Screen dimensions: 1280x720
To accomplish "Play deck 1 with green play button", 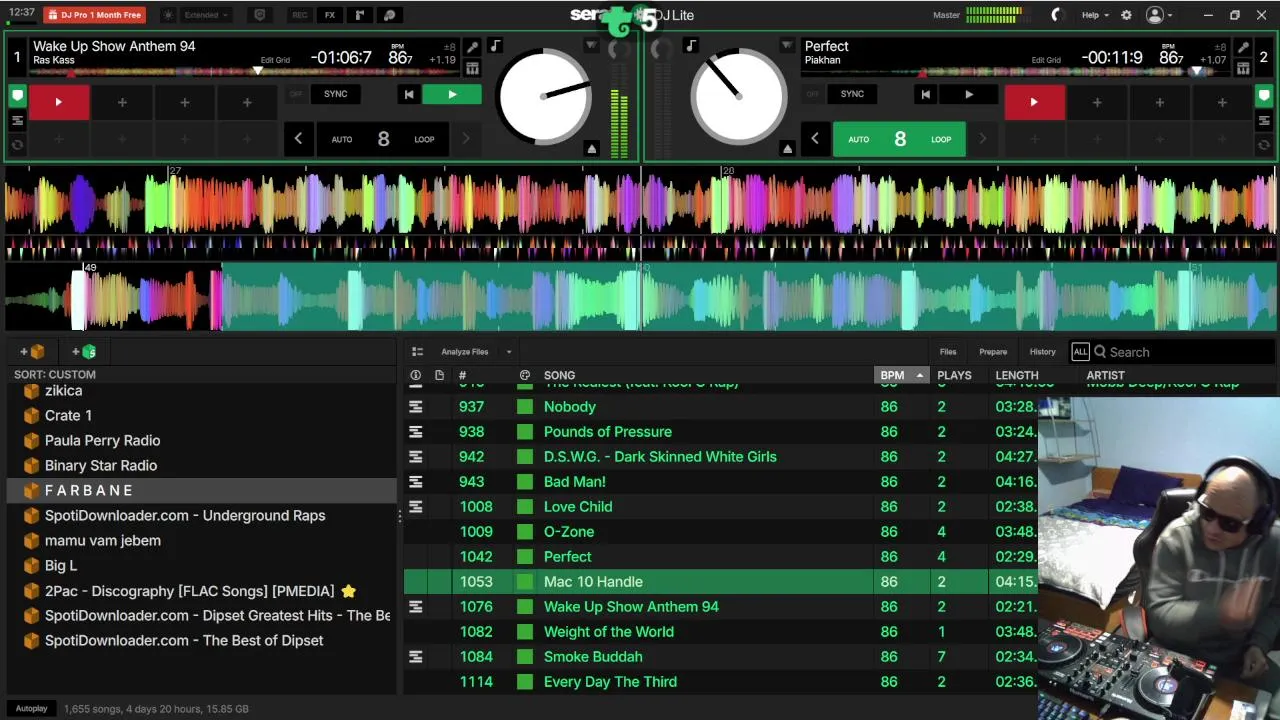I will coord(452,94).
